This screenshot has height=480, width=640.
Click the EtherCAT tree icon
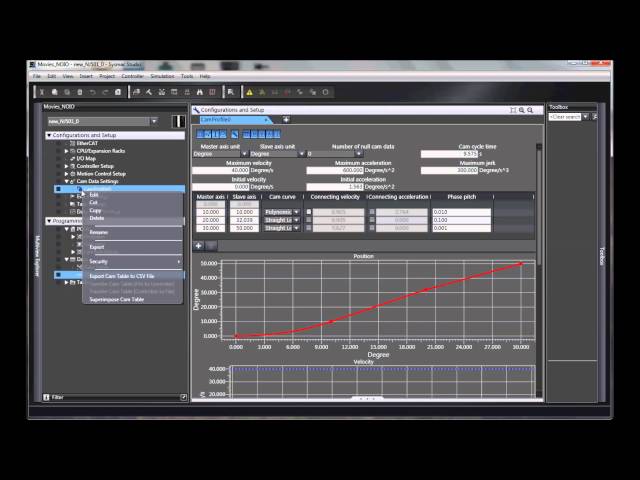(x=73, y=143)
